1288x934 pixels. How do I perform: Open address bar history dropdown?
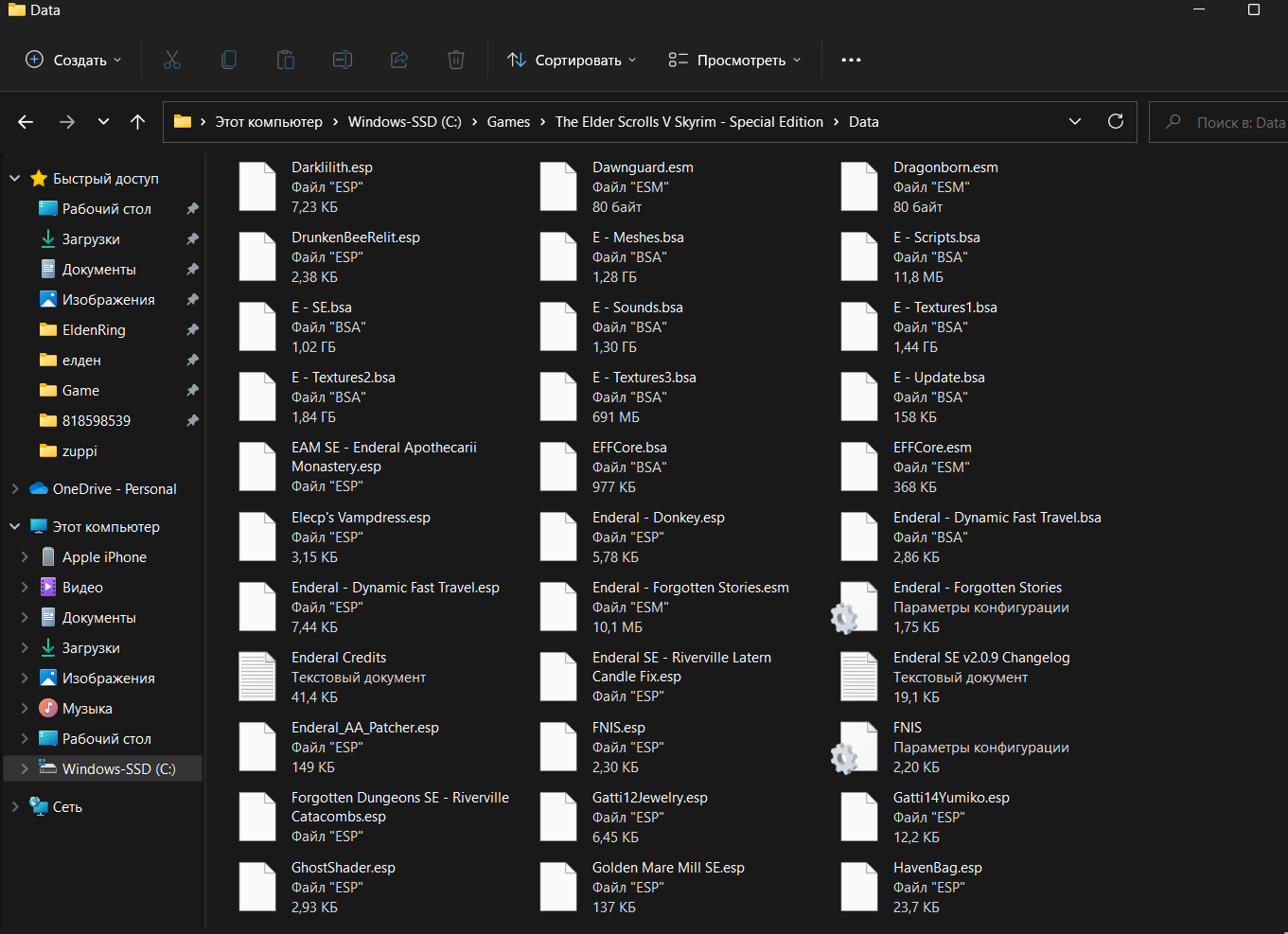tap(1075, 121)
